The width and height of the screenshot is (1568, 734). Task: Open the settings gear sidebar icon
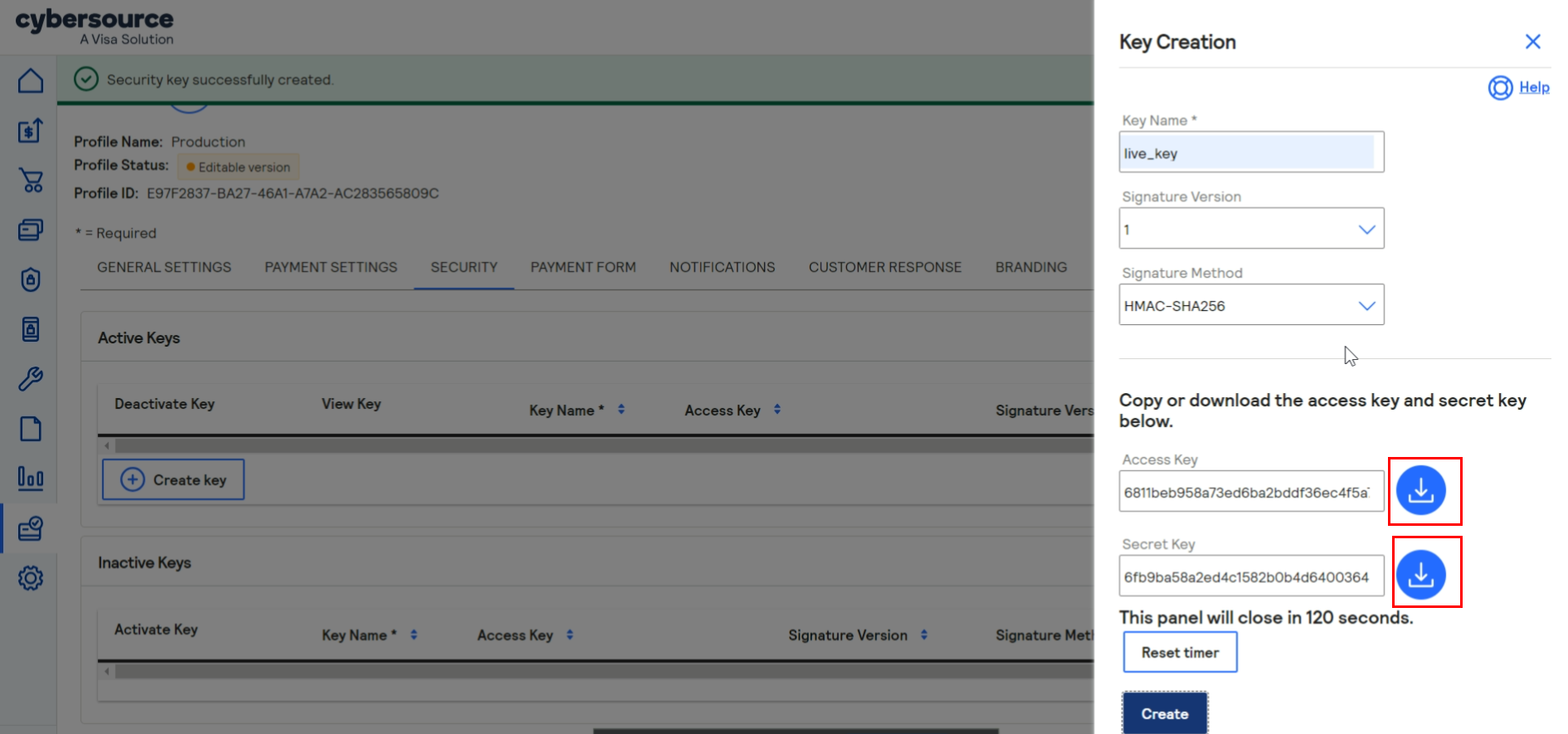click(x=31, y=578)
